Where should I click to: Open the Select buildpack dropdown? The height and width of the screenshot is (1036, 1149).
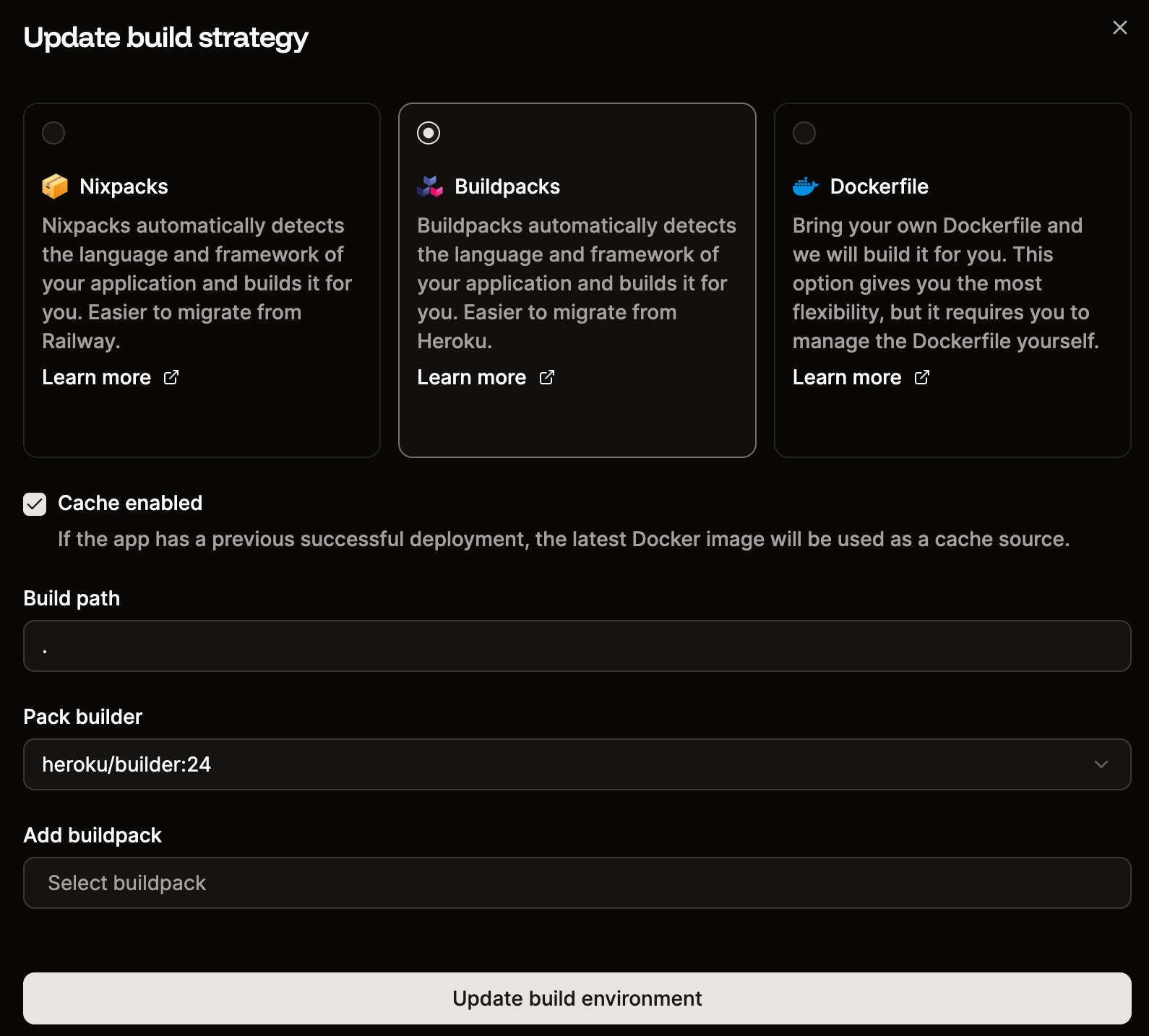tap(577, 883)
